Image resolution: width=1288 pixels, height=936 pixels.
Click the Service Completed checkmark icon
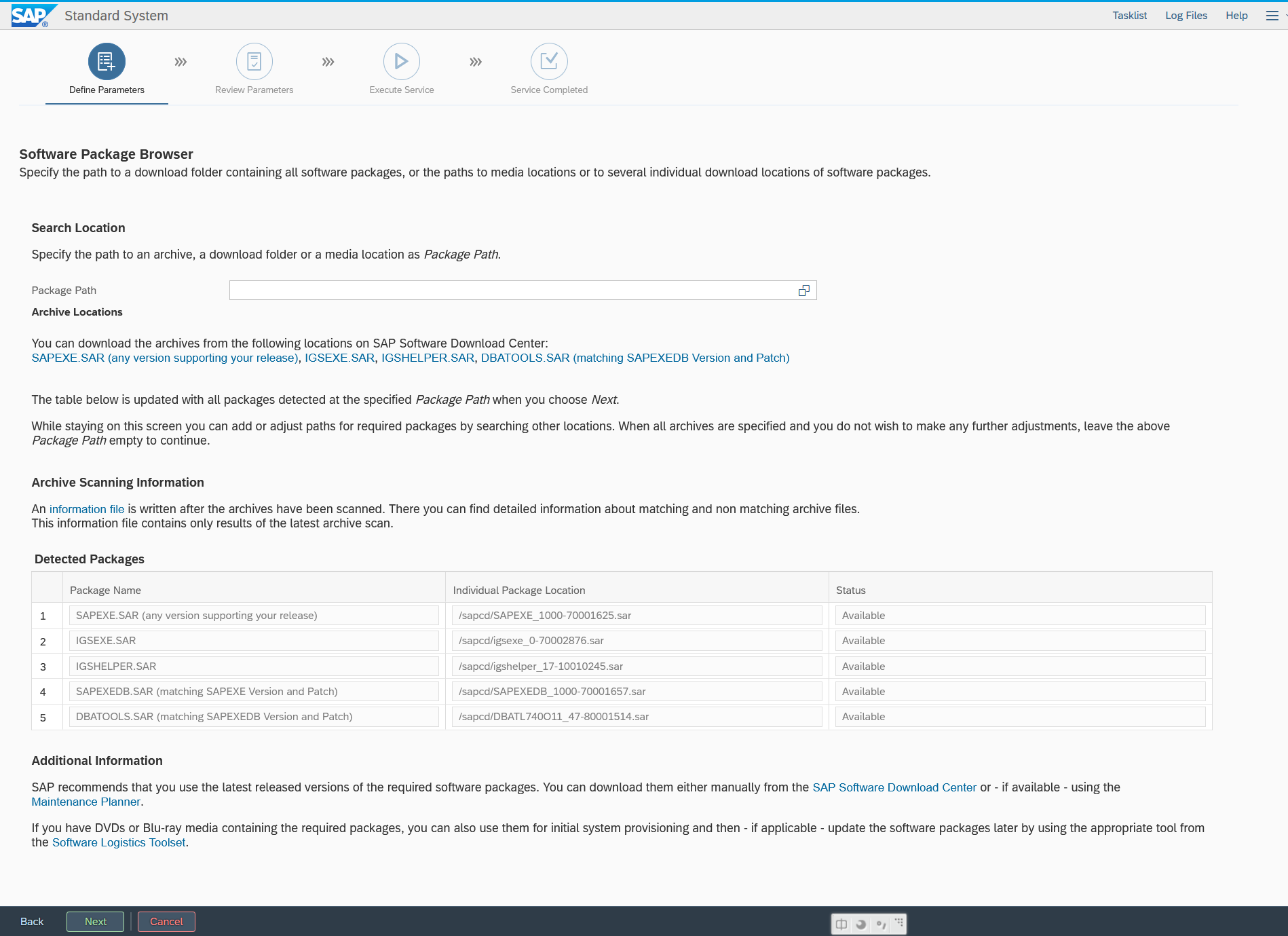click(549, 62)
